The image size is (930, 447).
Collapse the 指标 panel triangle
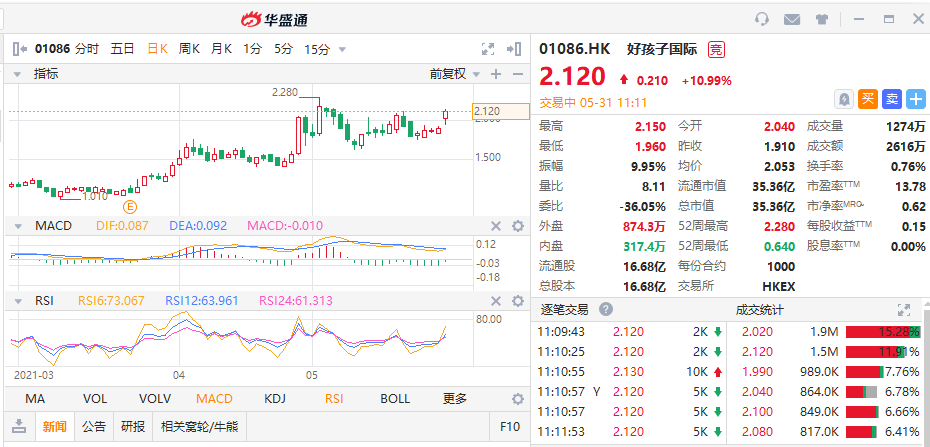[17, 75]
